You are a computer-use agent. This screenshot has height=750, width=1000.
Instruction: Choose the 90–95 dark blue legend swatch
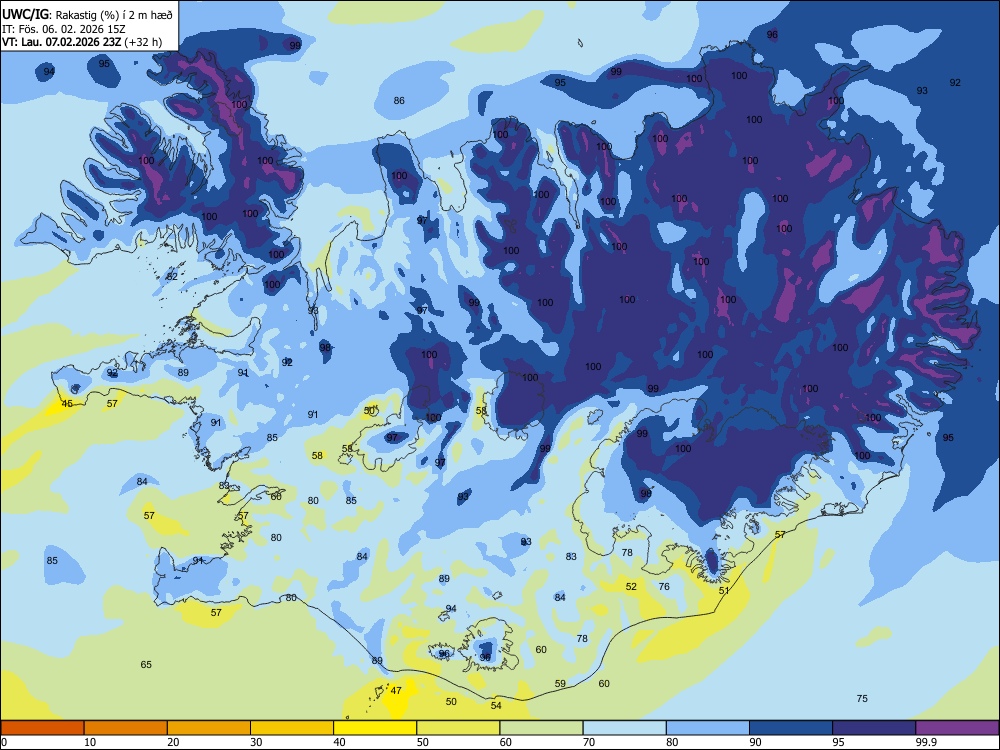(x=791, y=728)
